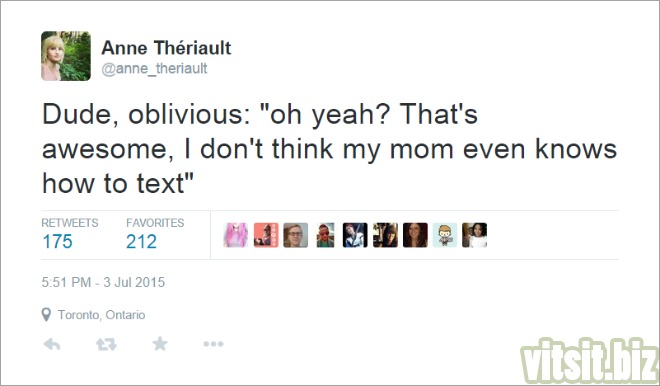Open the cartoon character user avatar
The width and height of the screenshot is (660, 386).
pyautogui.click(x=445, y=235)
